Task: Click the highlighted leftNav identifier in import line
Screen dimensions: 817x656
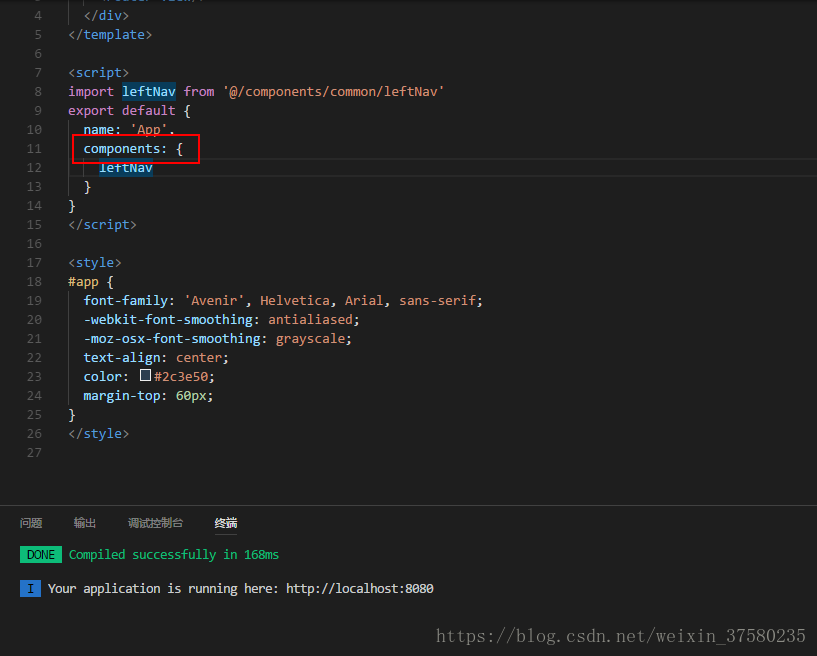Action: click(x=148, y=92)
